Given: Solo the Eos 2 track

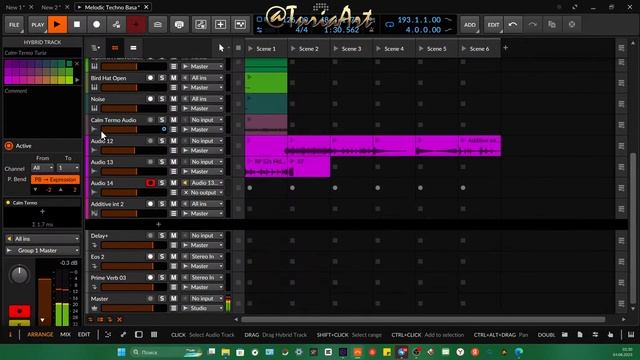Looking at the screenshot, I should point(162,256).
